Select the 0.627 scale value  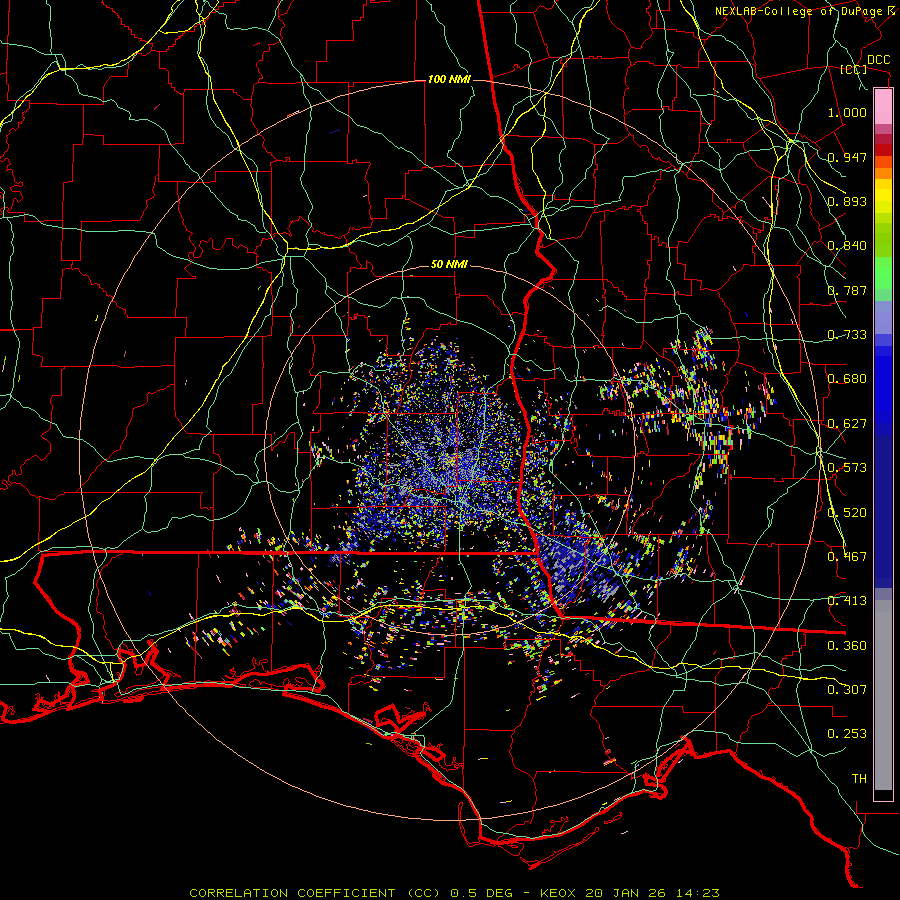(847, 424)
